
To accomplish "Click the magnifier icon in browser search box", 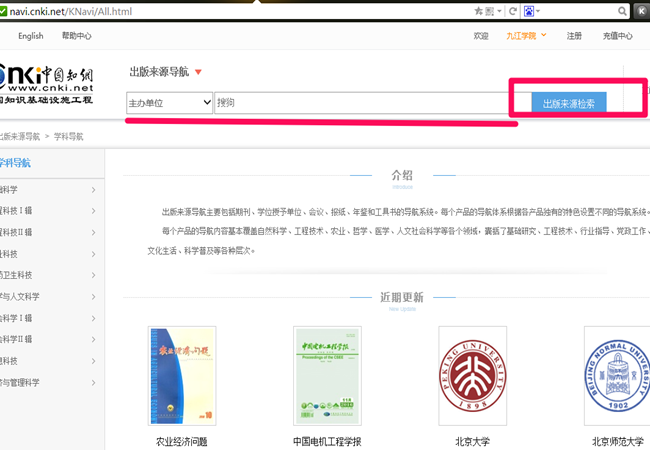I will pos(622,11).
